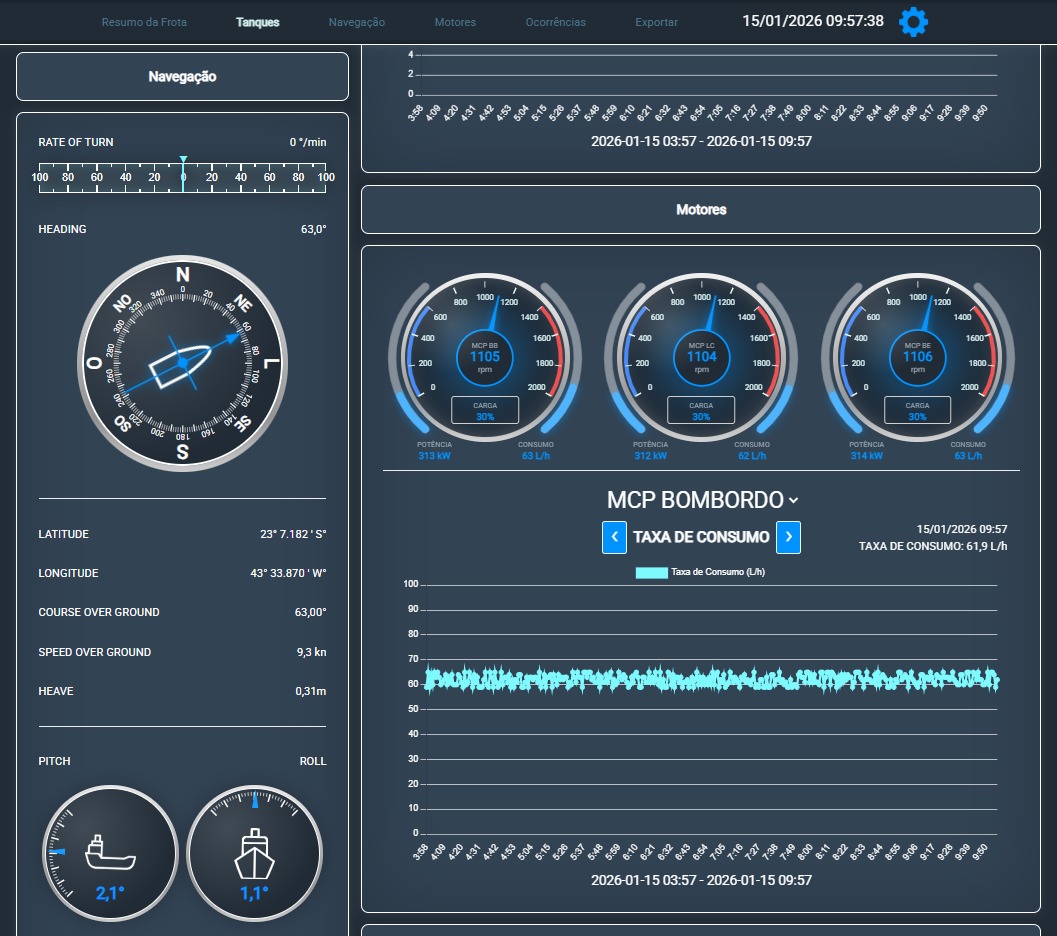This screenshot has width=1057, height=936.
Task: Click the pitch ship gauge icon
Action: (x=110, y=851)
